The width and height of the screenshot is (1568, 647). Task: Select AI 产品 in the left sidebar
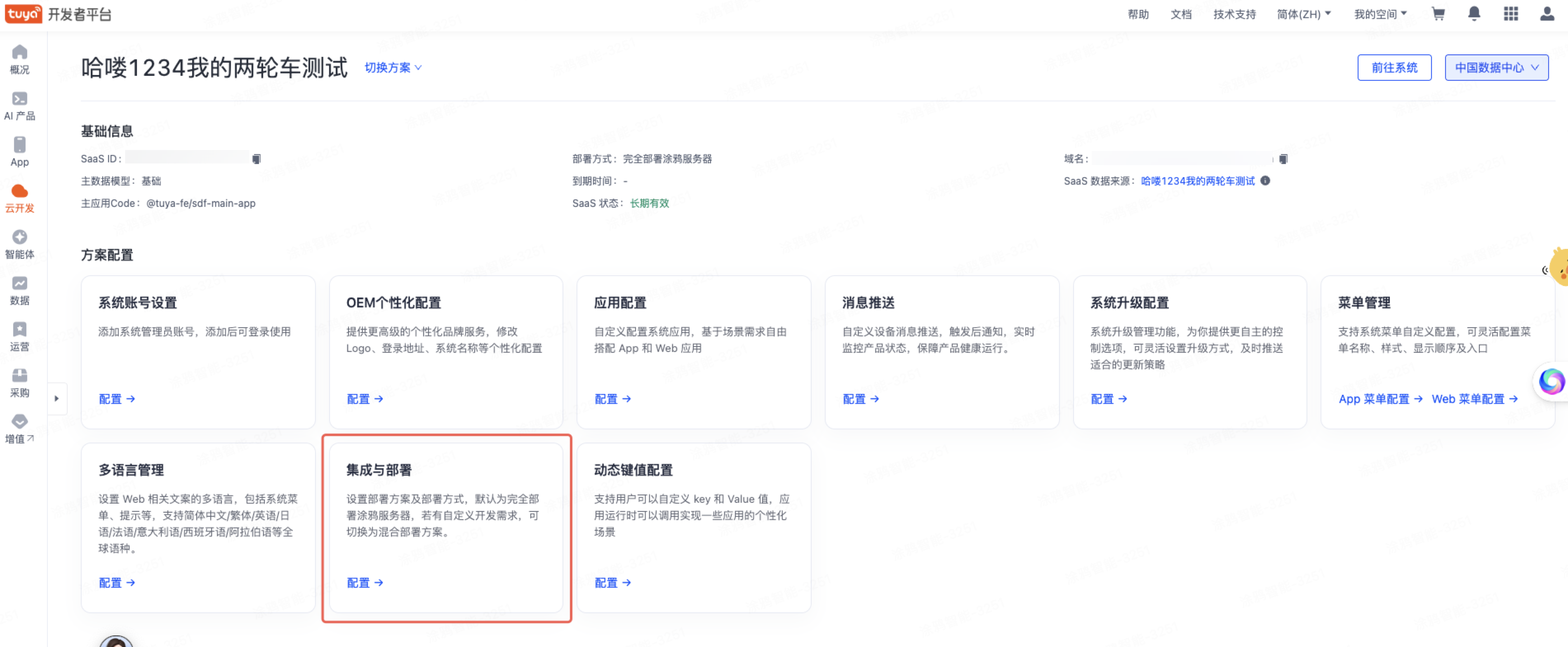coord(19,106)
